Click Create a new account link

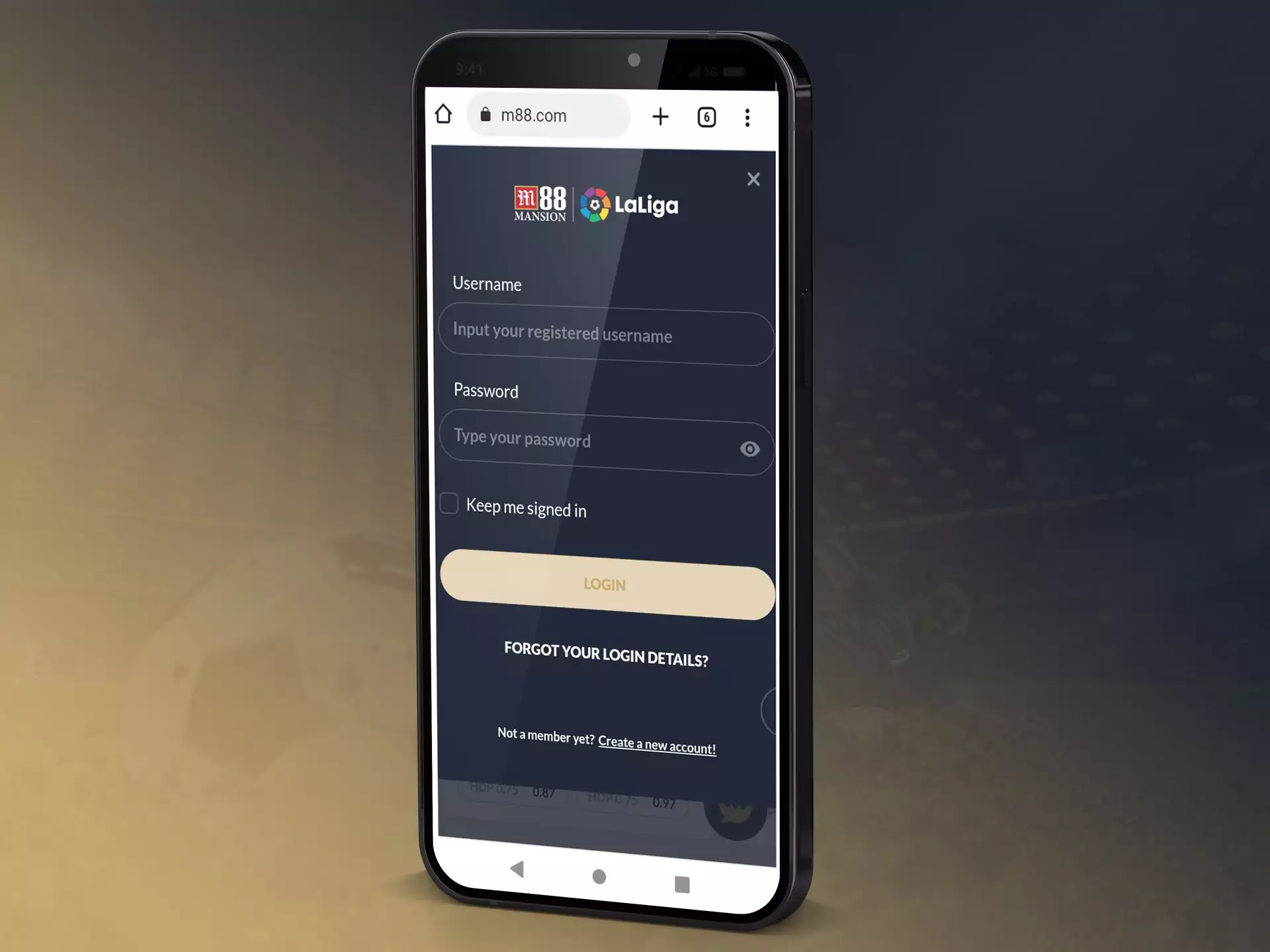pyautogui.click(x=656, y=746)
